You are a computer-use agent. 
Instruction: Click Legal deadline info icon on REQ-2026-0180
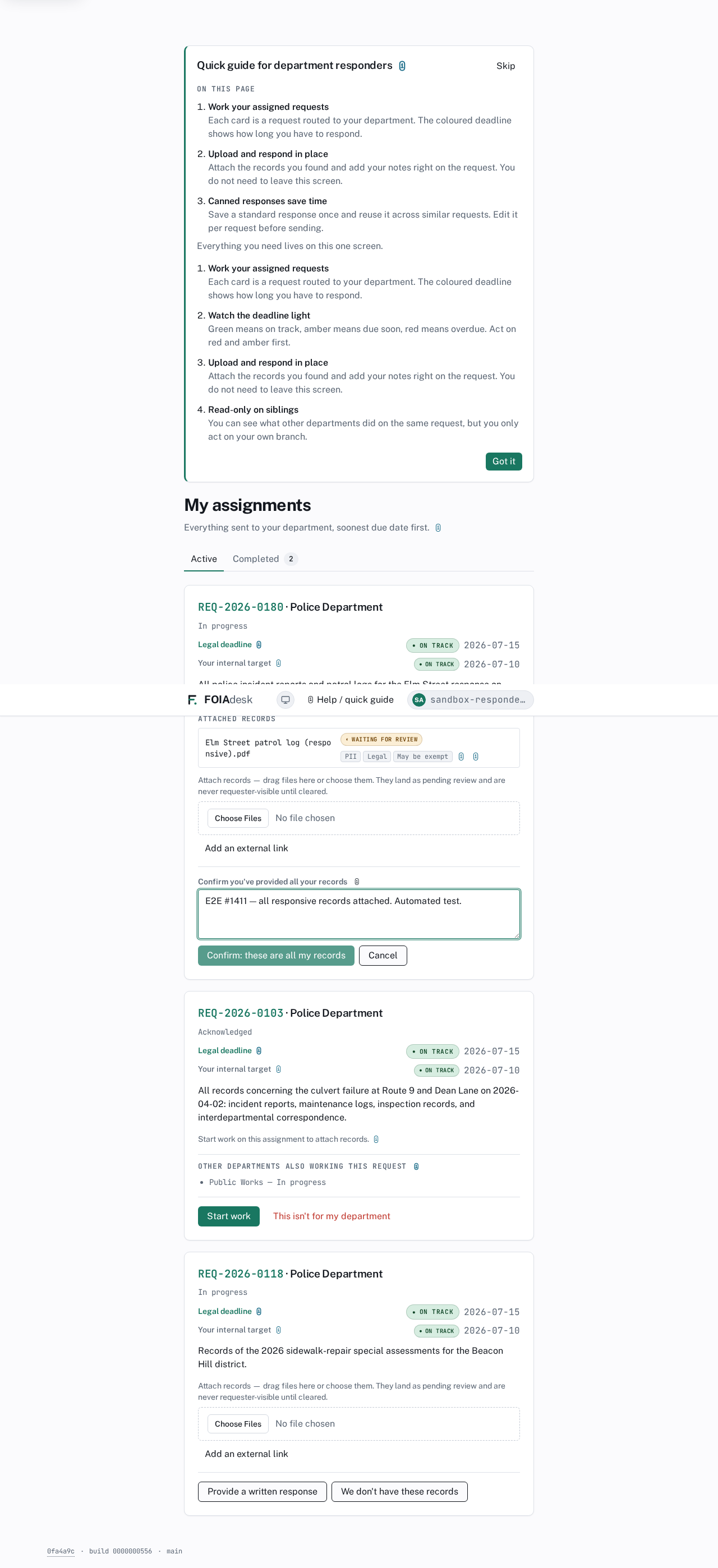(259, 644)
